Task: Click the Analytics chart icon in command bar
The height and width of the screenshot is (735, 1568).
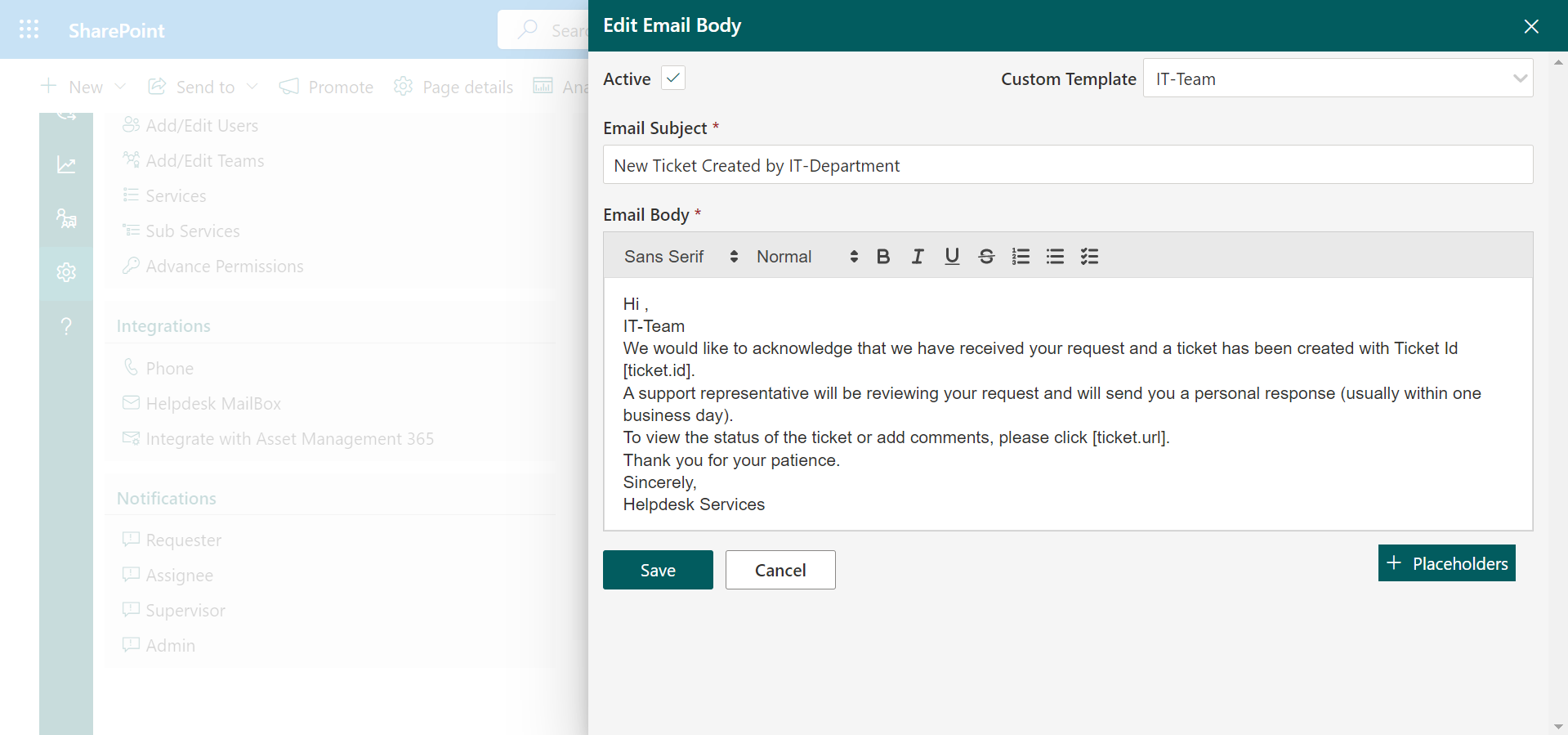Action: tap(543, 86)
